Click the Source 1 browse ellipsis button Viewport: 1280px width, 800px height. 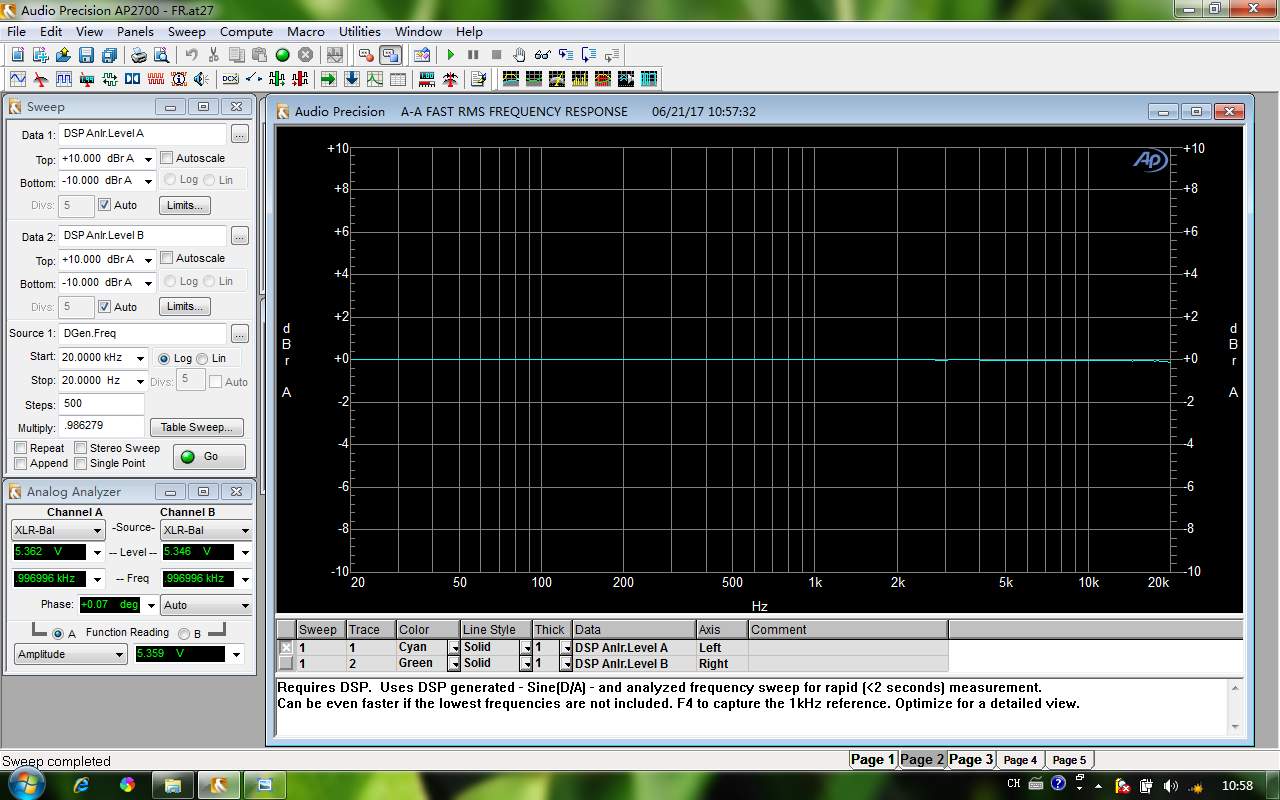[x=240, y=334]
